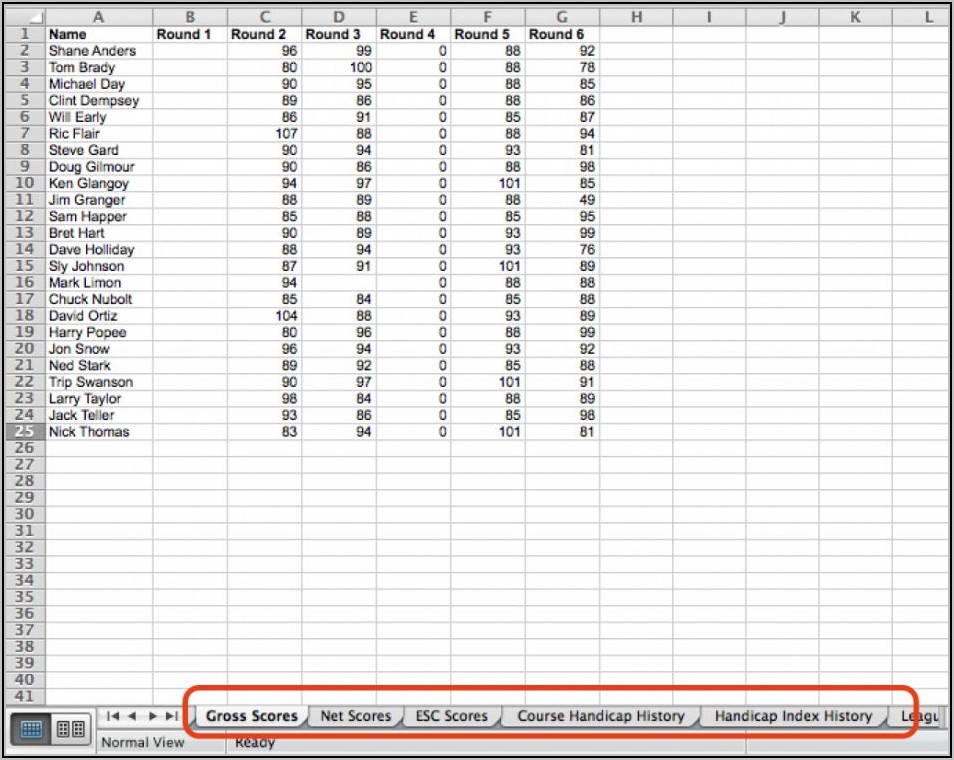Image resolution: width=954 pixels, height=760 pixels.
Task: Click David Ortiz's Round 2 score 104
Action: [265, 315]
